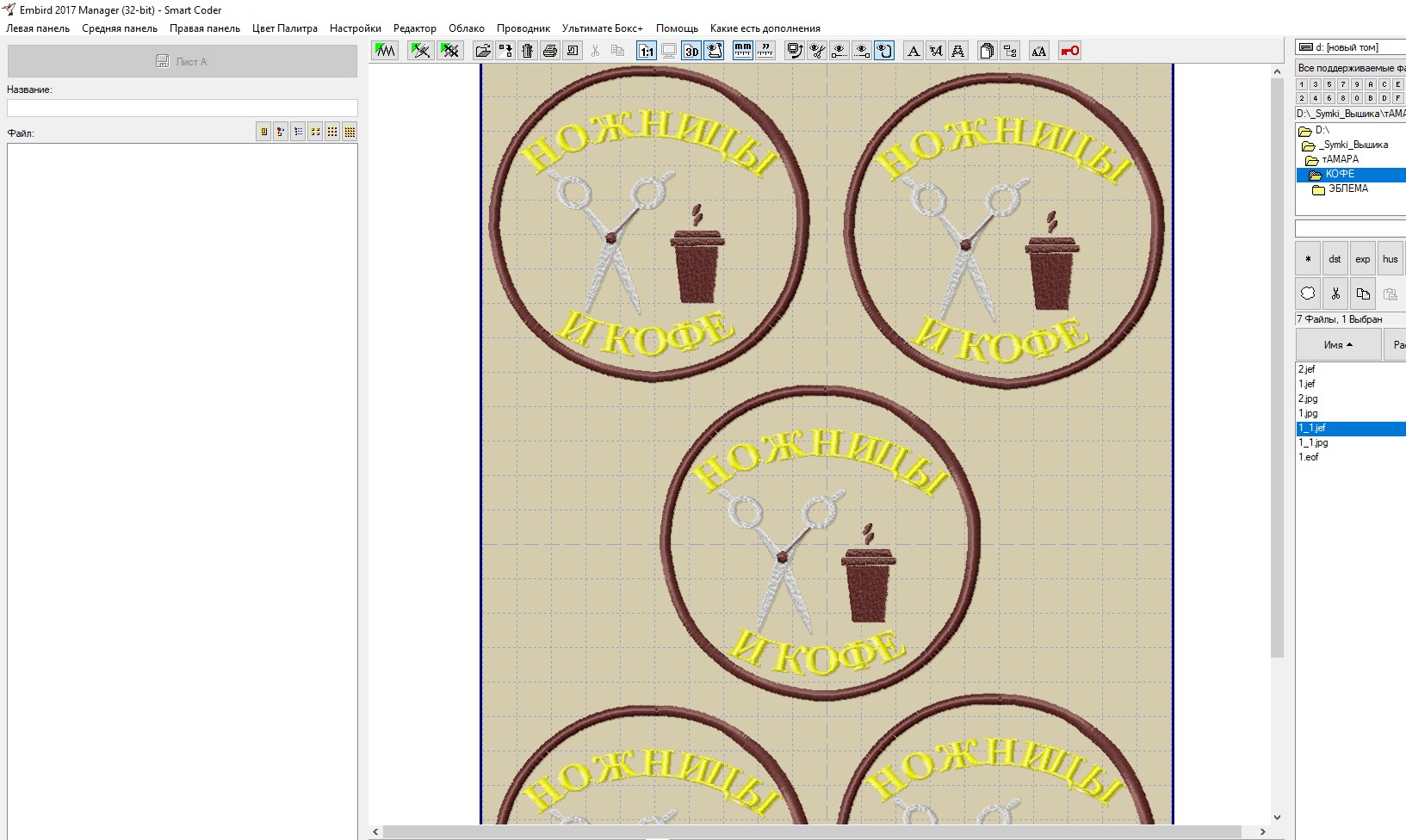Click the stitch view icon at the toolbar start
Image resolution: width=1406 pixels, height=840 pixels.
pyautogui.click(x=385, y=51)
